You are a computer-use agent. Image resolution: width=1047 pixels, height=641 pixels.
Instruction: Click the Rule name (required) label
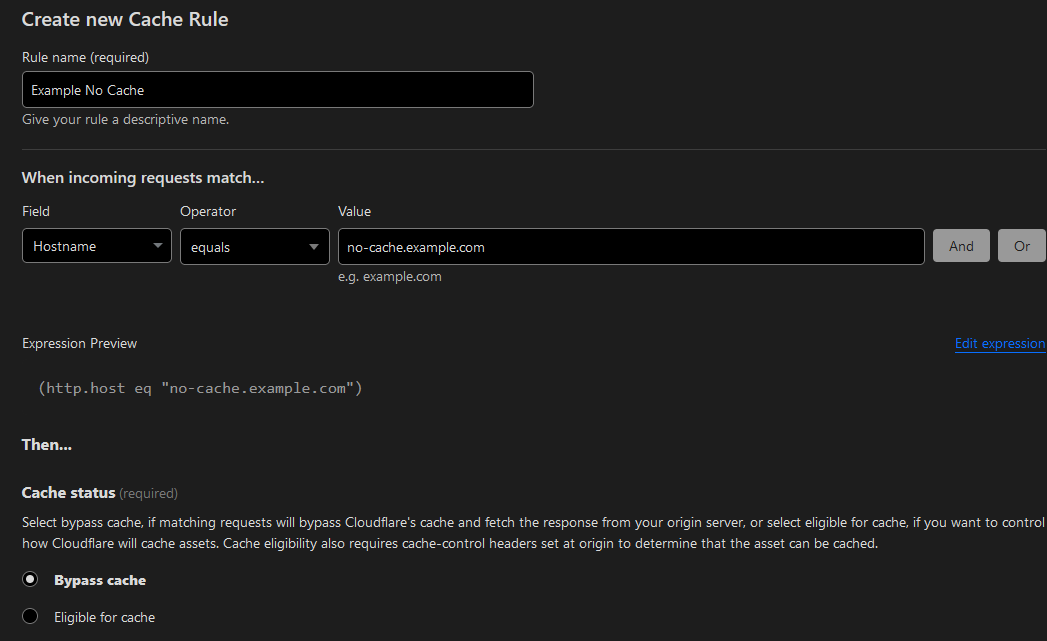click(x=85, y=57)
